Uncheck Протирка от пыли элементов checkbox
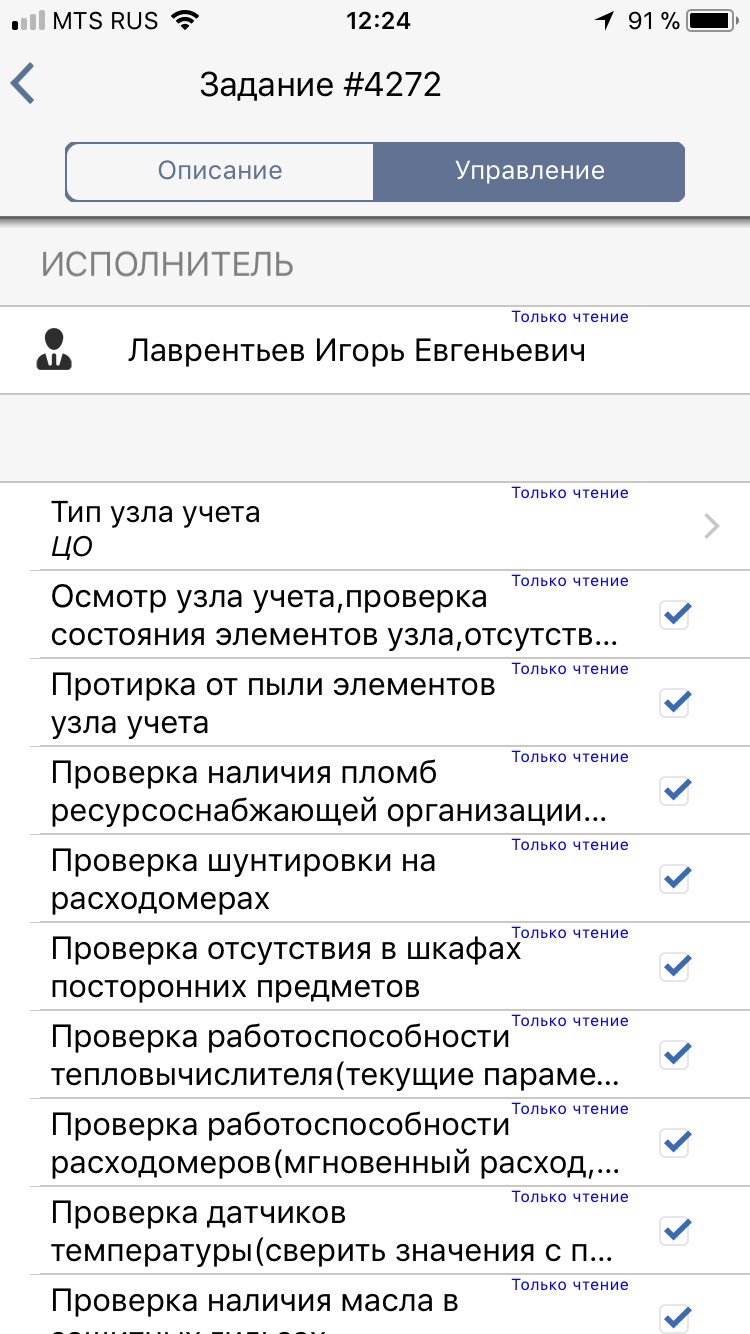Screen dimensions: 750x1334 (675, 703)
